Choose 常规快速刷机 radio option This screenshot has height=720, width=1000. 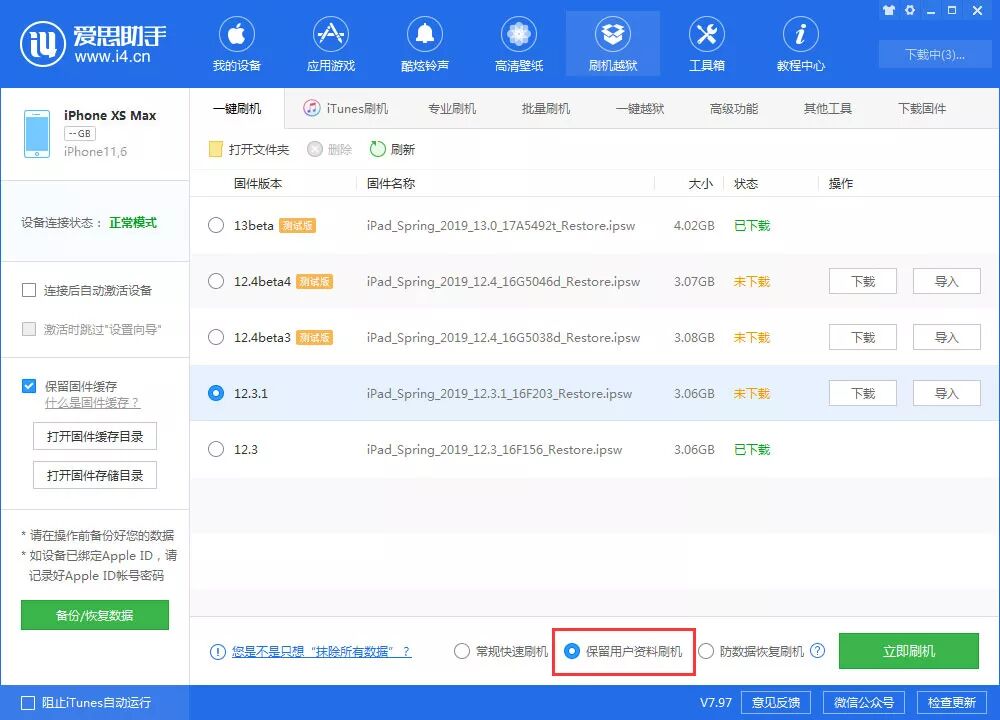pyautogui.click(x=462, y=651)
